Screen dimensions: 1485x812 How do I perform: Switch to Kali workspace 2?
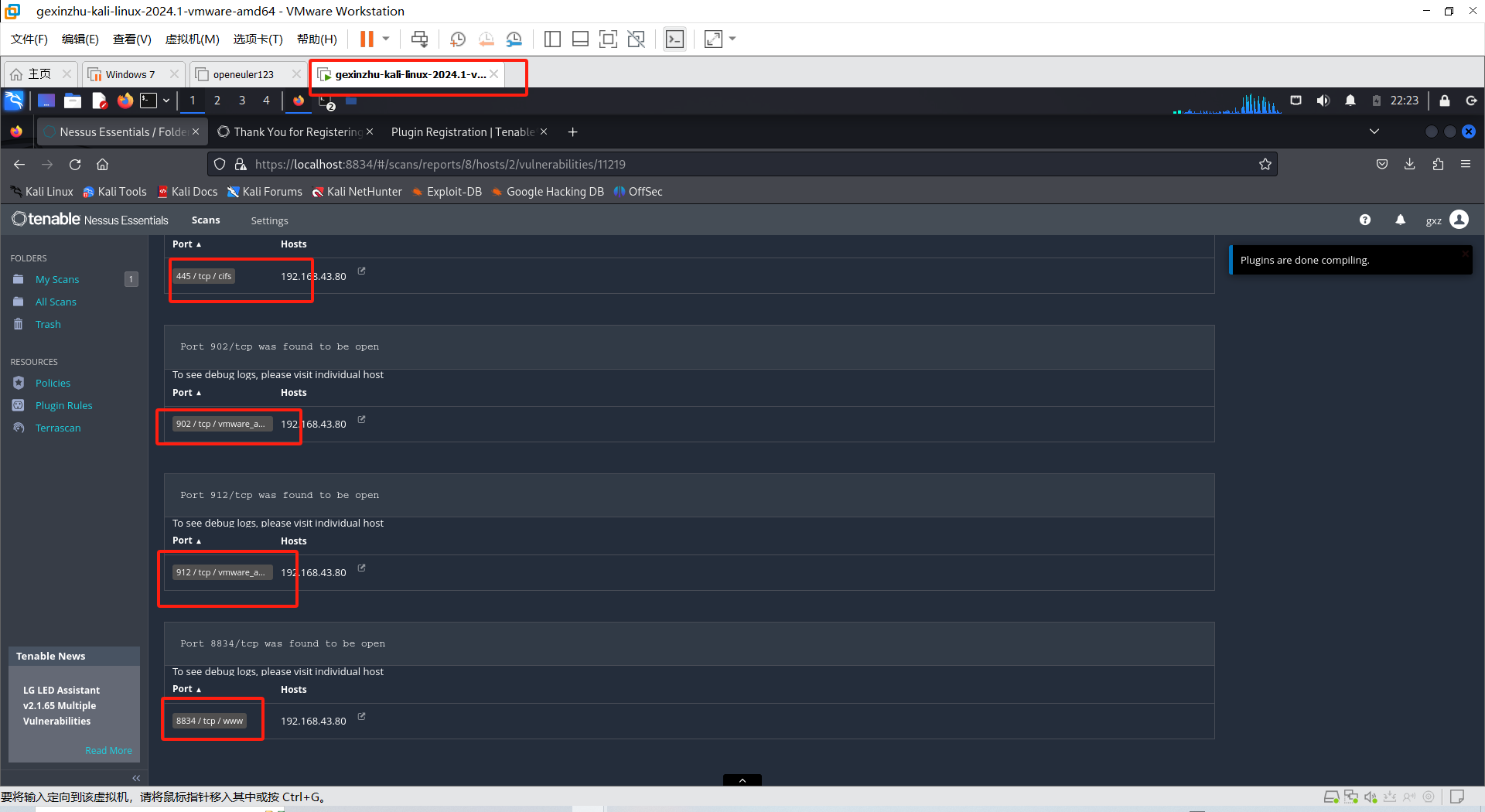point(217,101)
